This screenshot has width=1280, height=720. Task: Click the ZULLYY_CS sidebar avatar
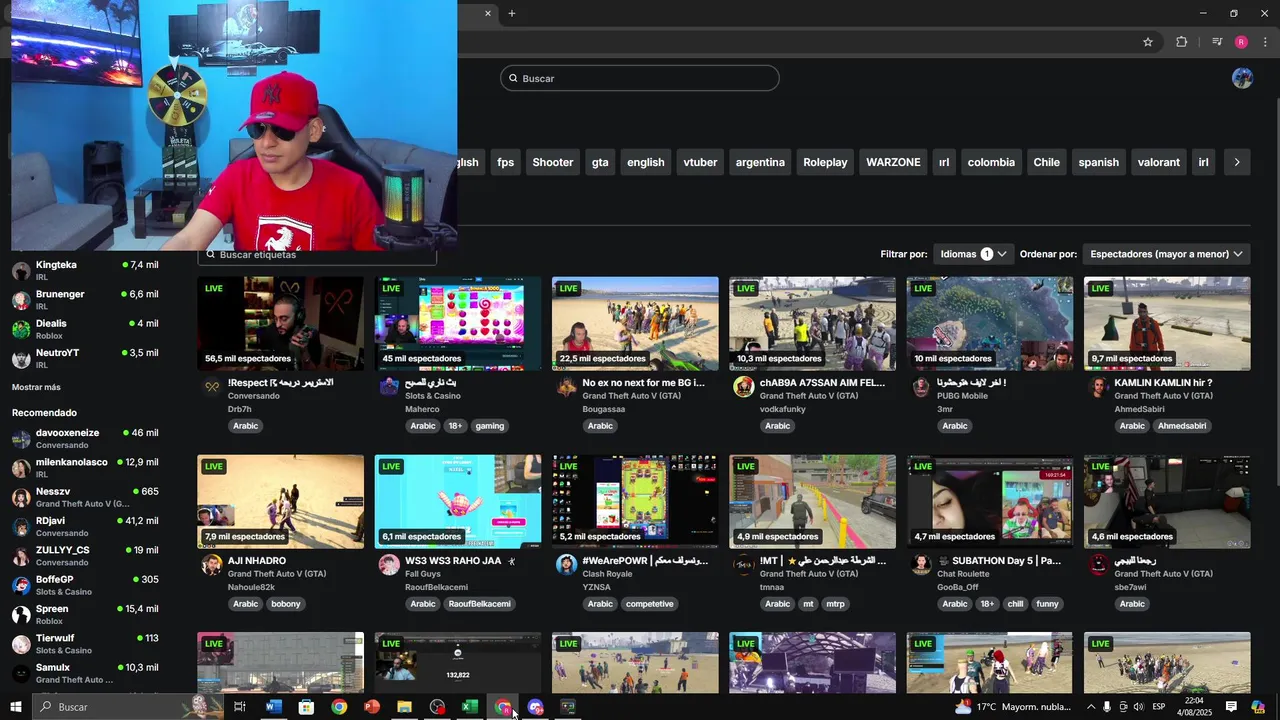(20, 556)
